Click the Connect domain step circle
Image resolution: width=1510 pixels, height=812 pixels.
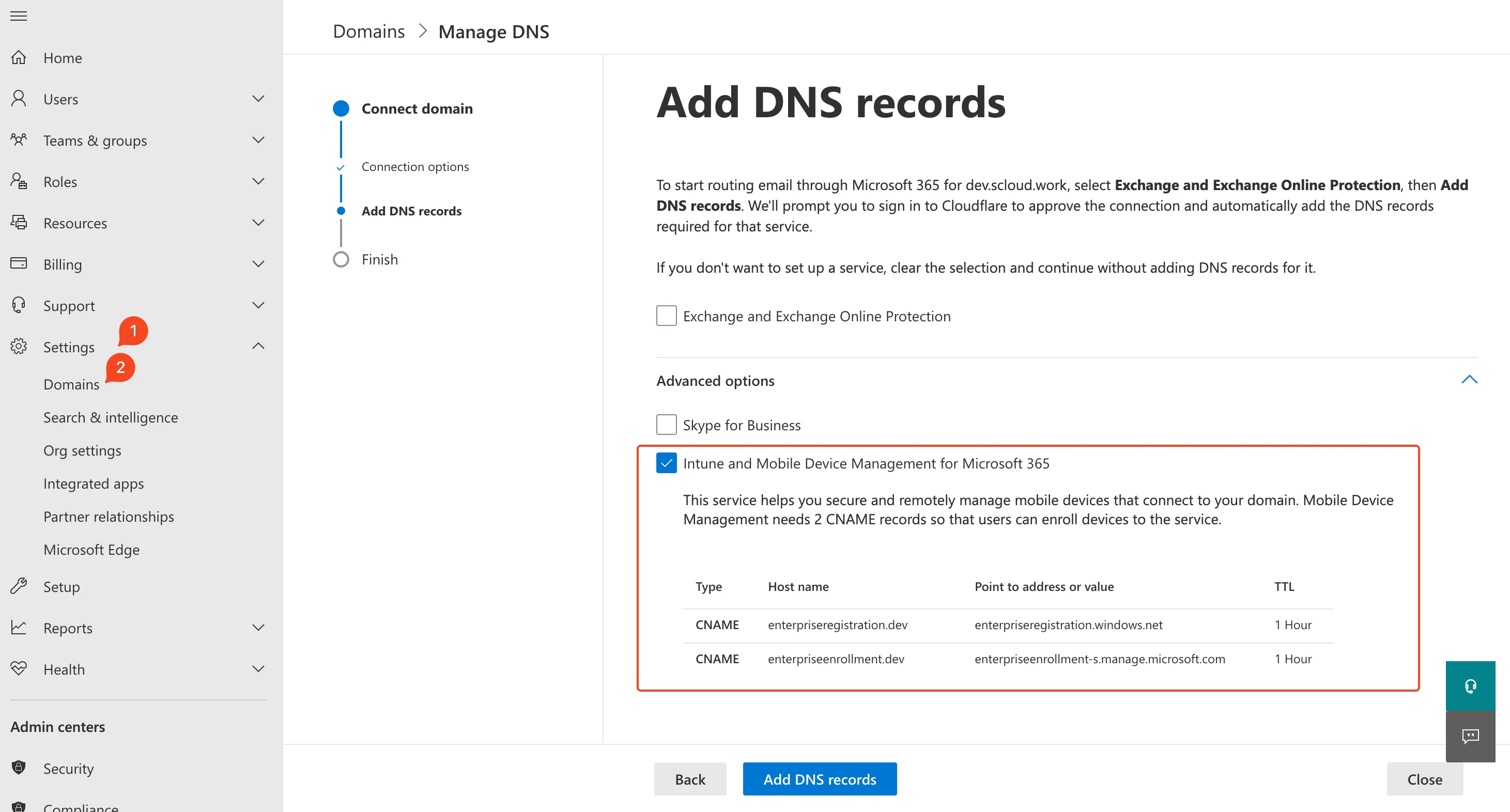tap(341, 108)
